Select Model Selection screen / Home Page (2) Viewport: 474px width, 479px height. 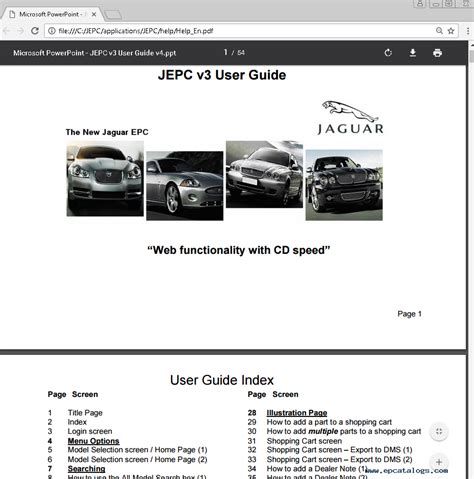[137, 459]
